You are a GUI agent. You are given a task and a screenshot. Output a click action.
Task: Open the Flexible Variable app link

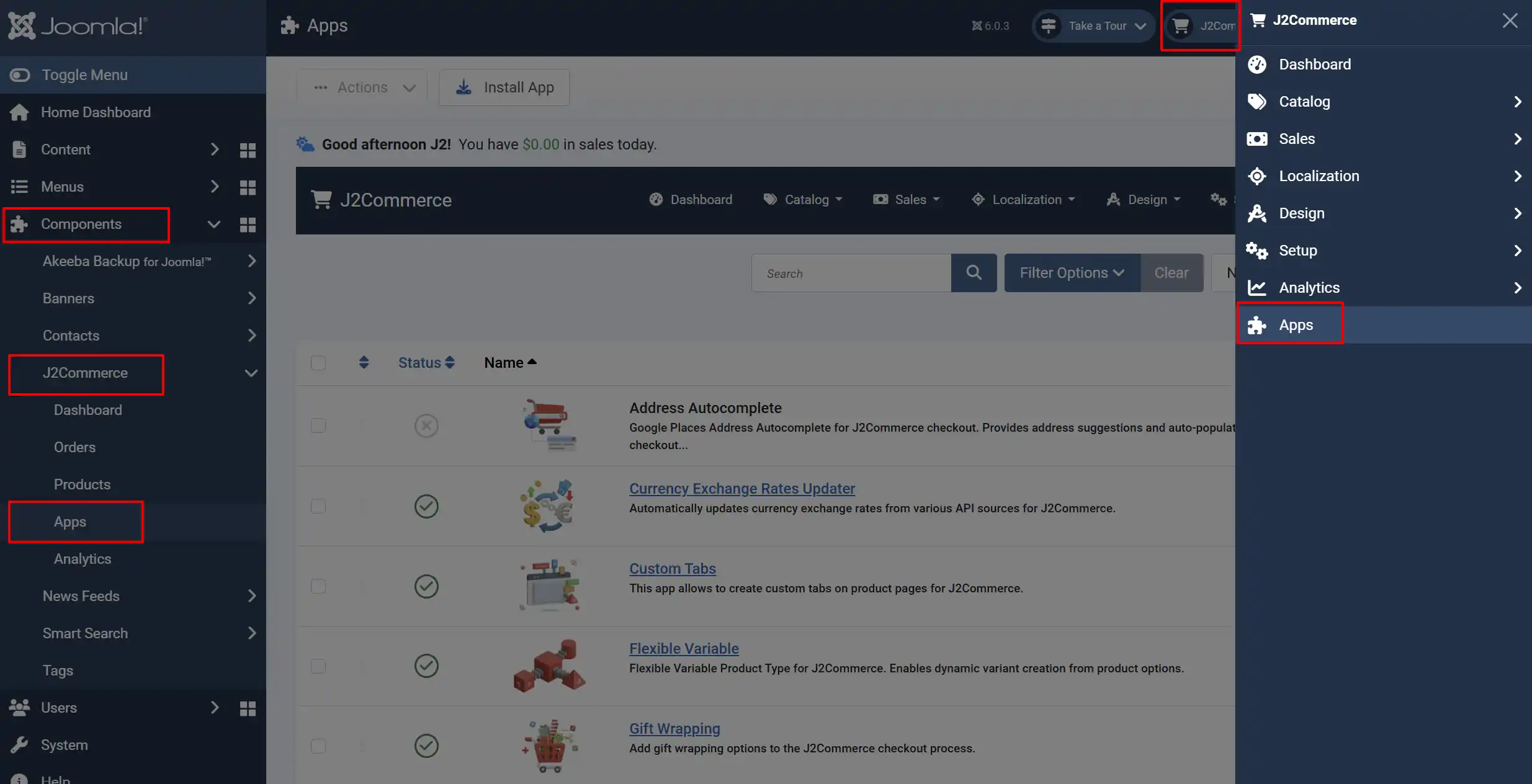tap(684, 649)
